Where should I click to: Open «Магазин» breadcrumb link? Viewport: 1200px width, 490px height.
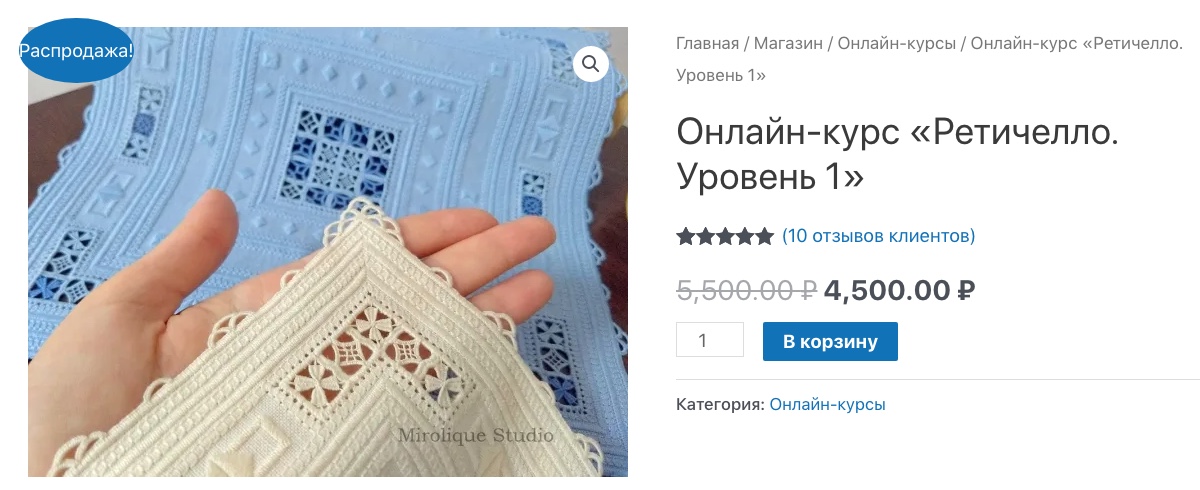coord(788,44)
